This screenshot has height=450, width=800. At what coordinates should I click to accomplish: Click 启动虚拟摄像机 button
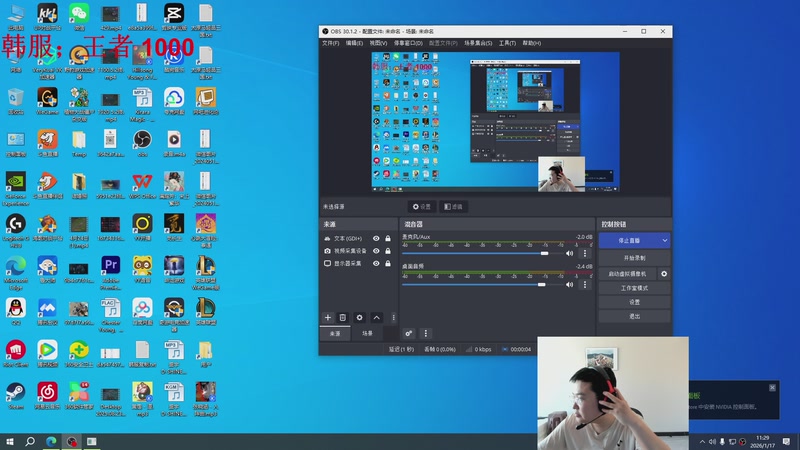[x=628, y=274]
